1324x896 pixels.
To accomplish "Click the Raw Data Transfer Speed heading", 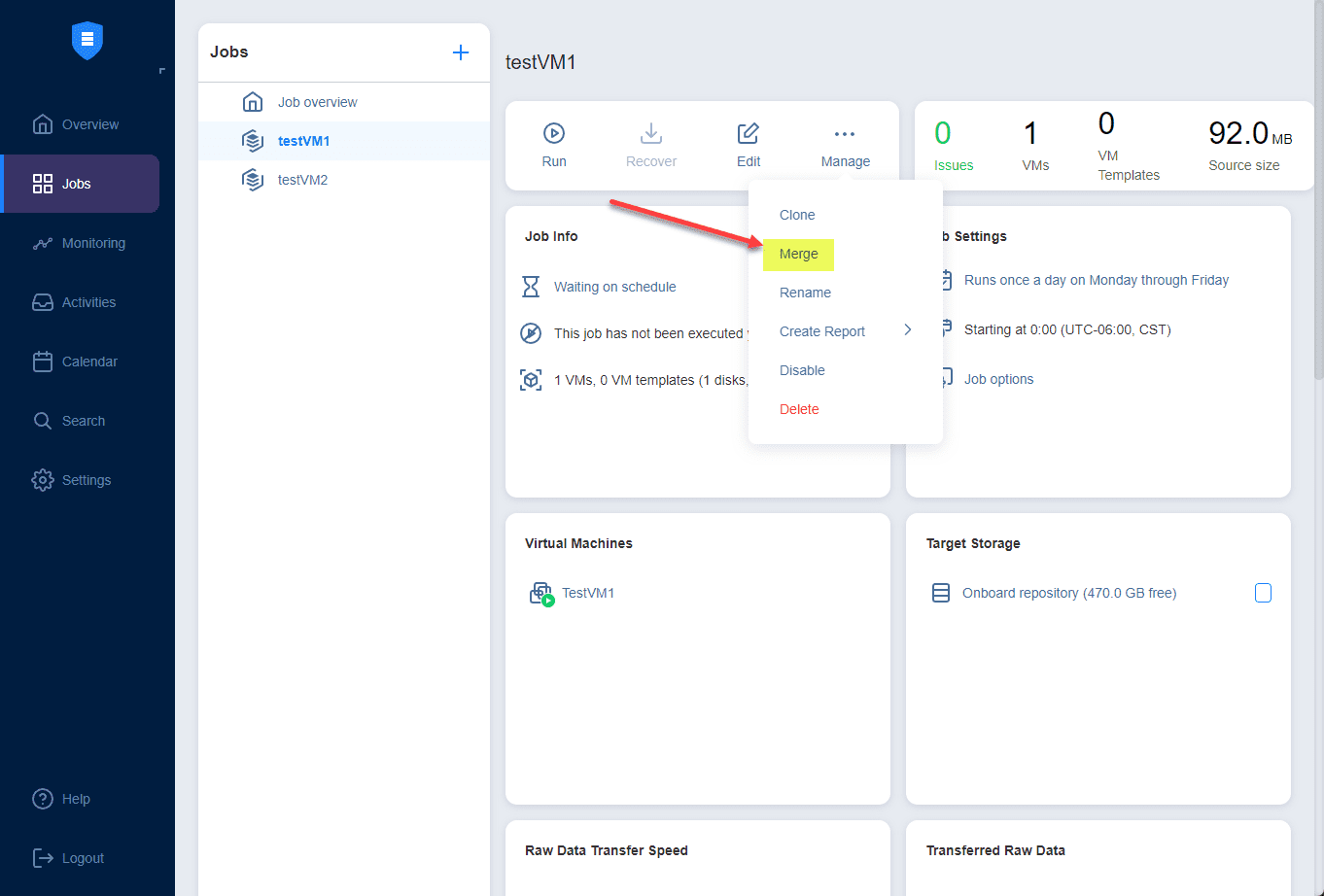I will 607,850.
